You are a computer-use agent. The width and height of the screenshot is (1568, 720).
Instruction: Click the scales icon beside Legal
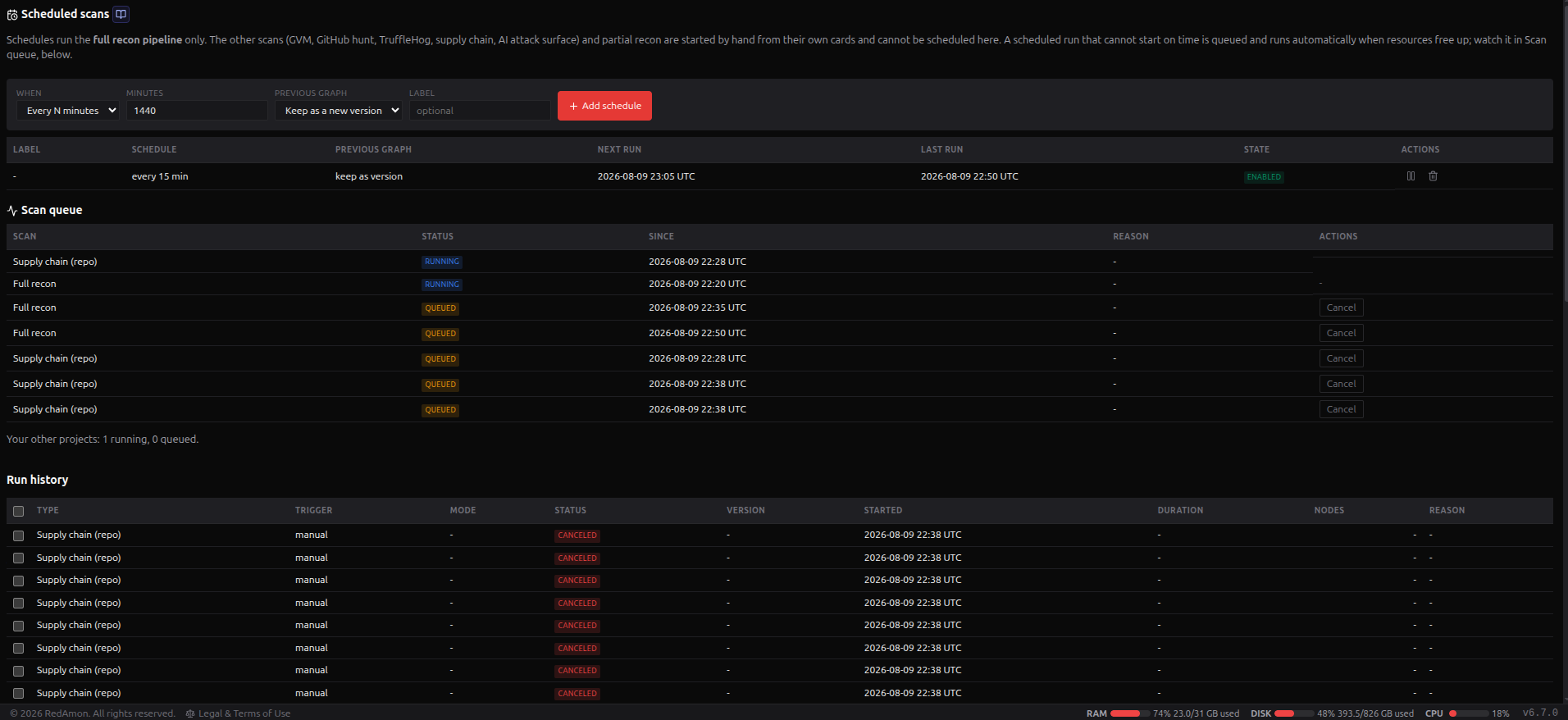[x=190, y=713]
